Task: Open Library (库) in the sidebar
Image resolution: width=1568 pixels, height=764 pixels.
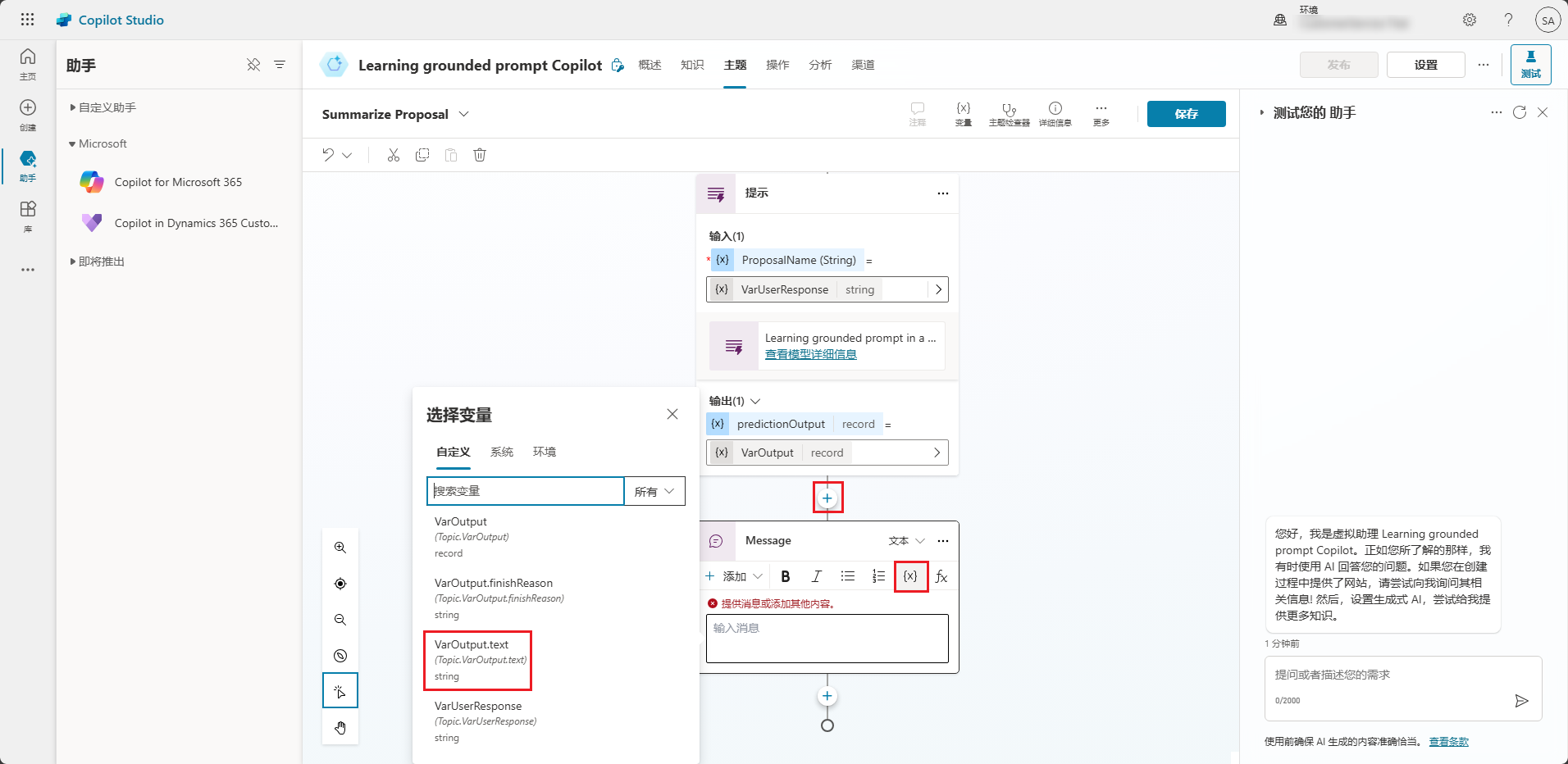Action: tap(28, 216)
